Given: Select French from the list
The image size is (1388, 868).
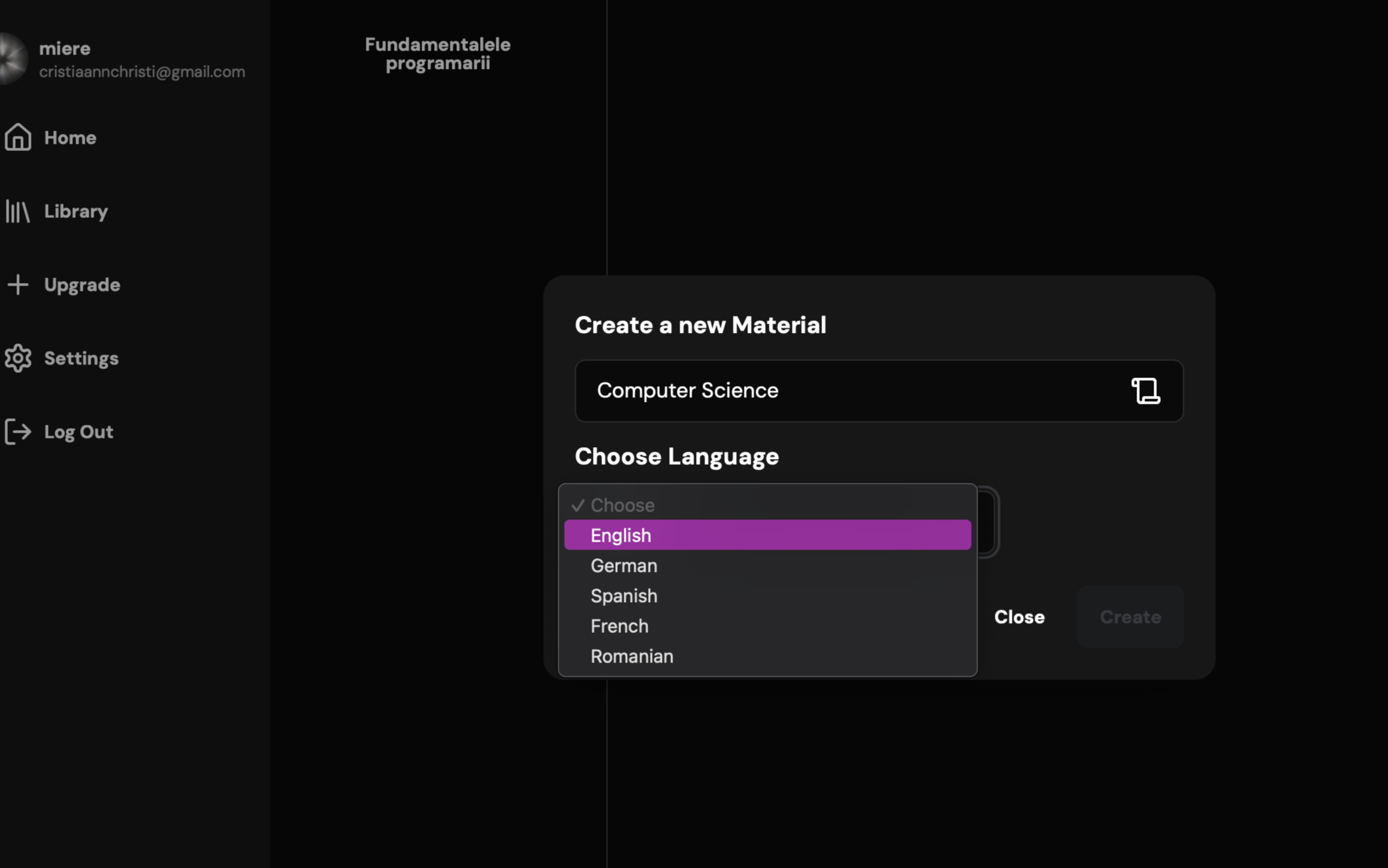Looking at the screenshot, I should click(767, 626).
